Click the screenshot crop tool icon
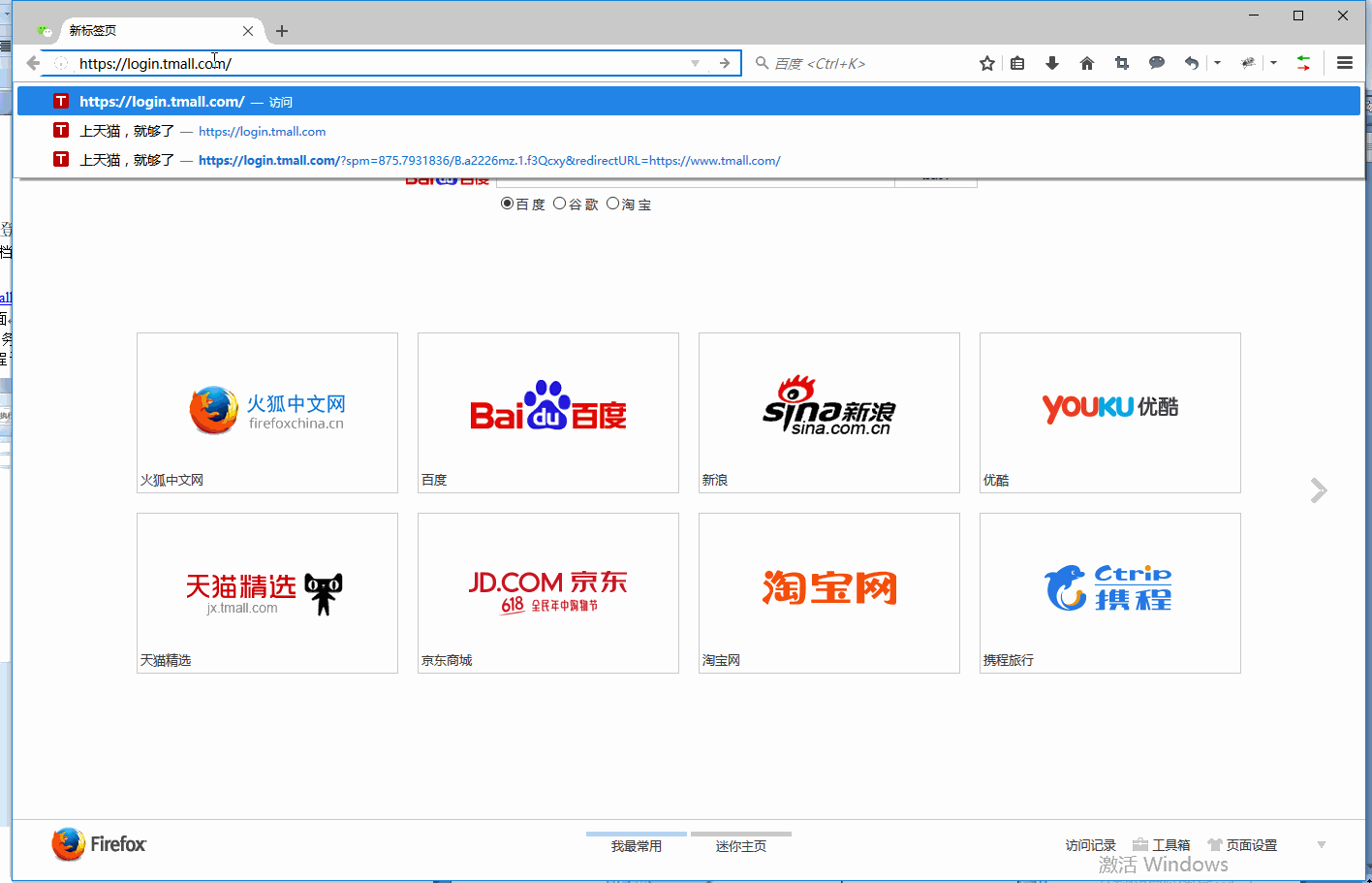The image size is (1372, 883). pyautogui.click(x=1122, y=63)
